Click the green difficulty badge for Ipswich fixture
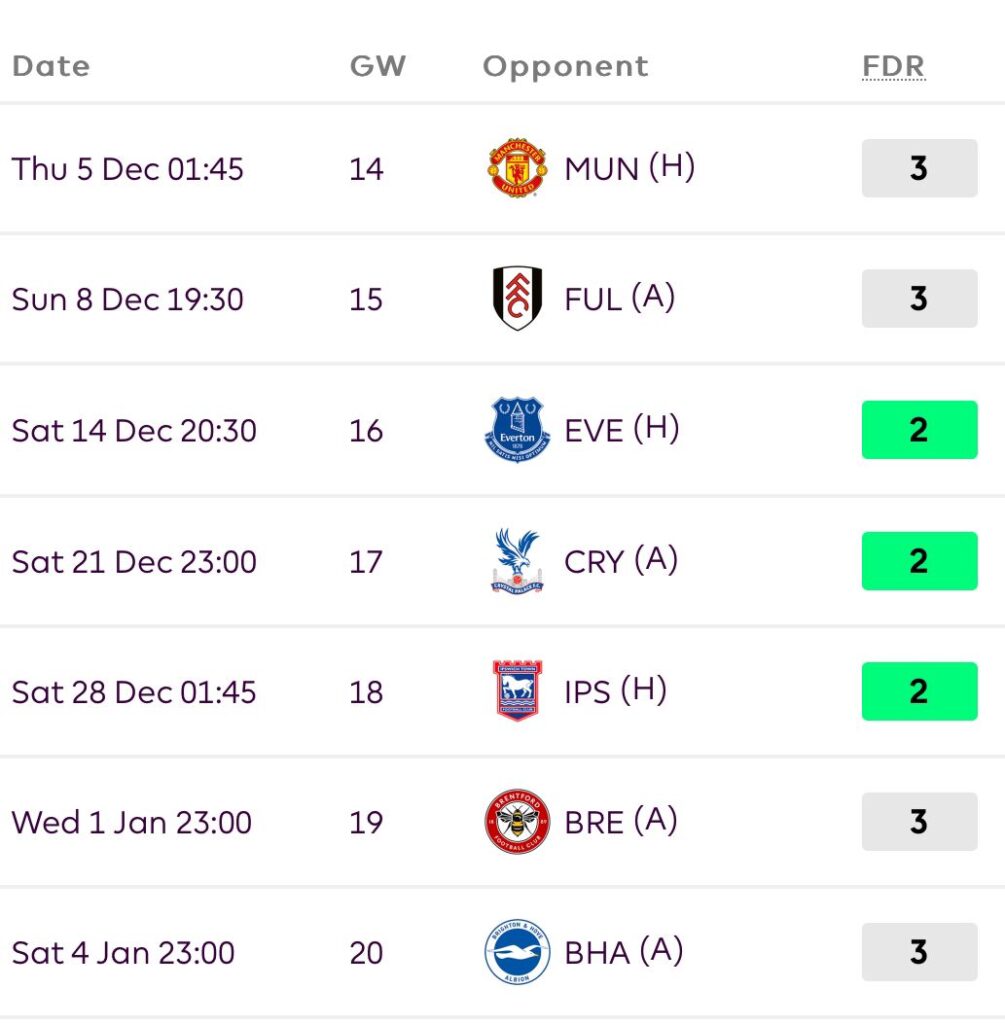This screenshot has height=1024, width=1005. pyautogui.click(x=919, y=691)
